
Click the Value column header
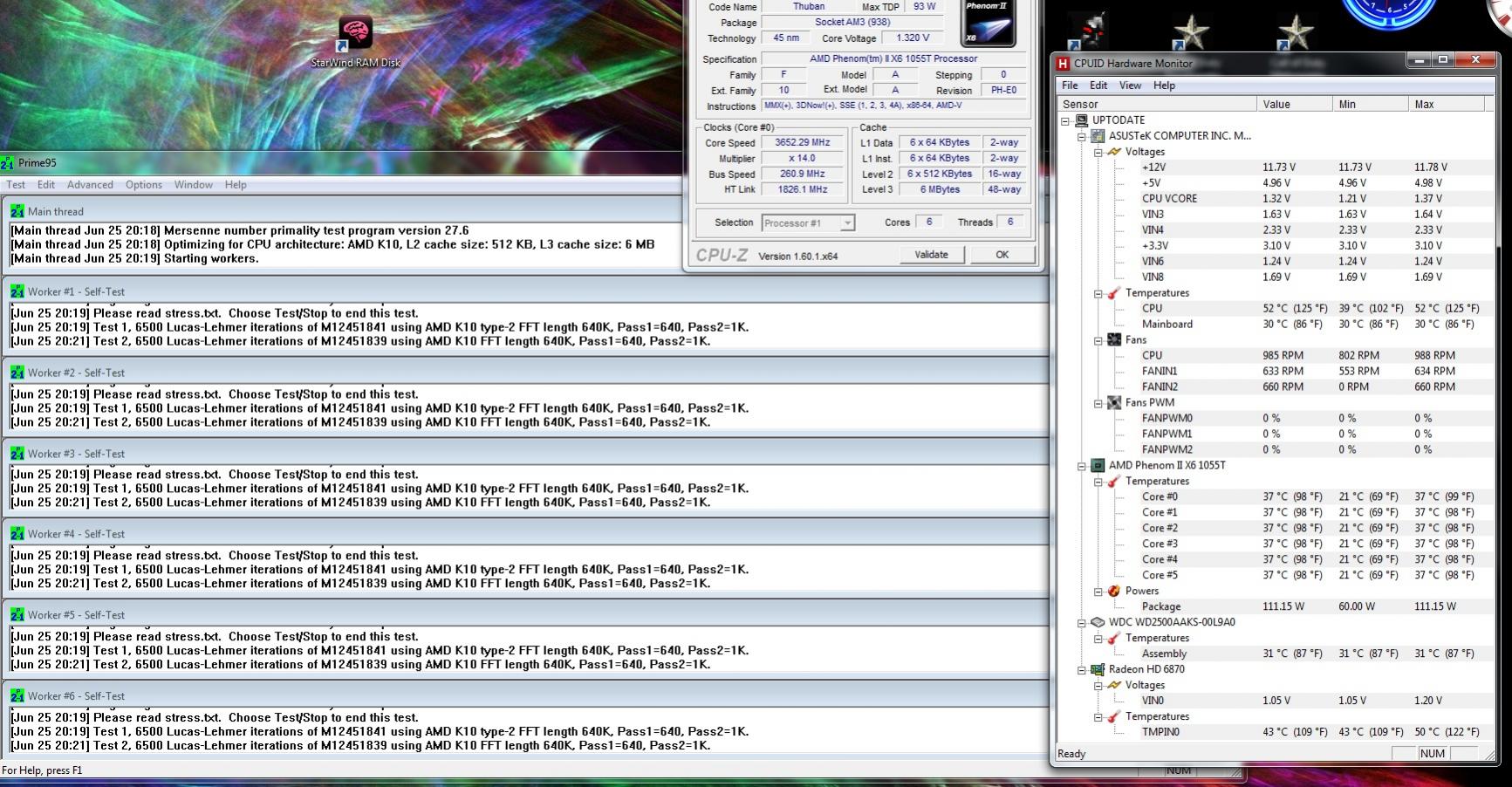click(x=1294, y=104)
